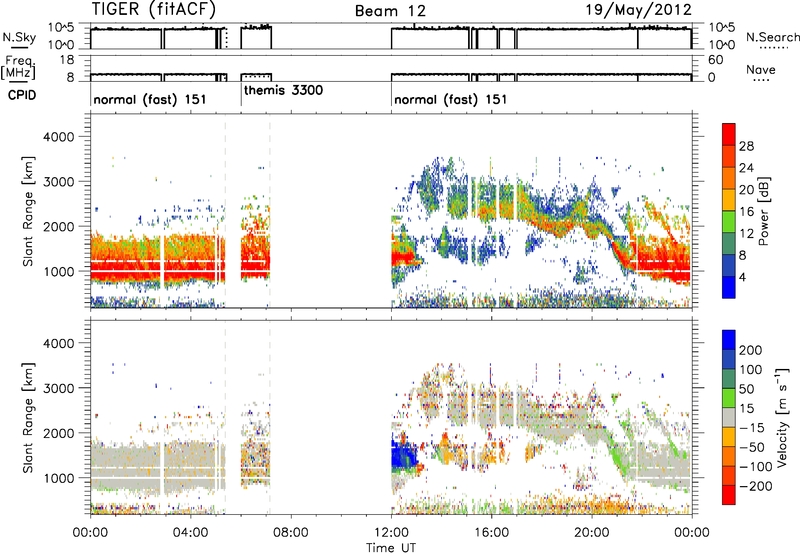
Task: Click the 50 tick on velocity colorbar
Action: (747, 389)
